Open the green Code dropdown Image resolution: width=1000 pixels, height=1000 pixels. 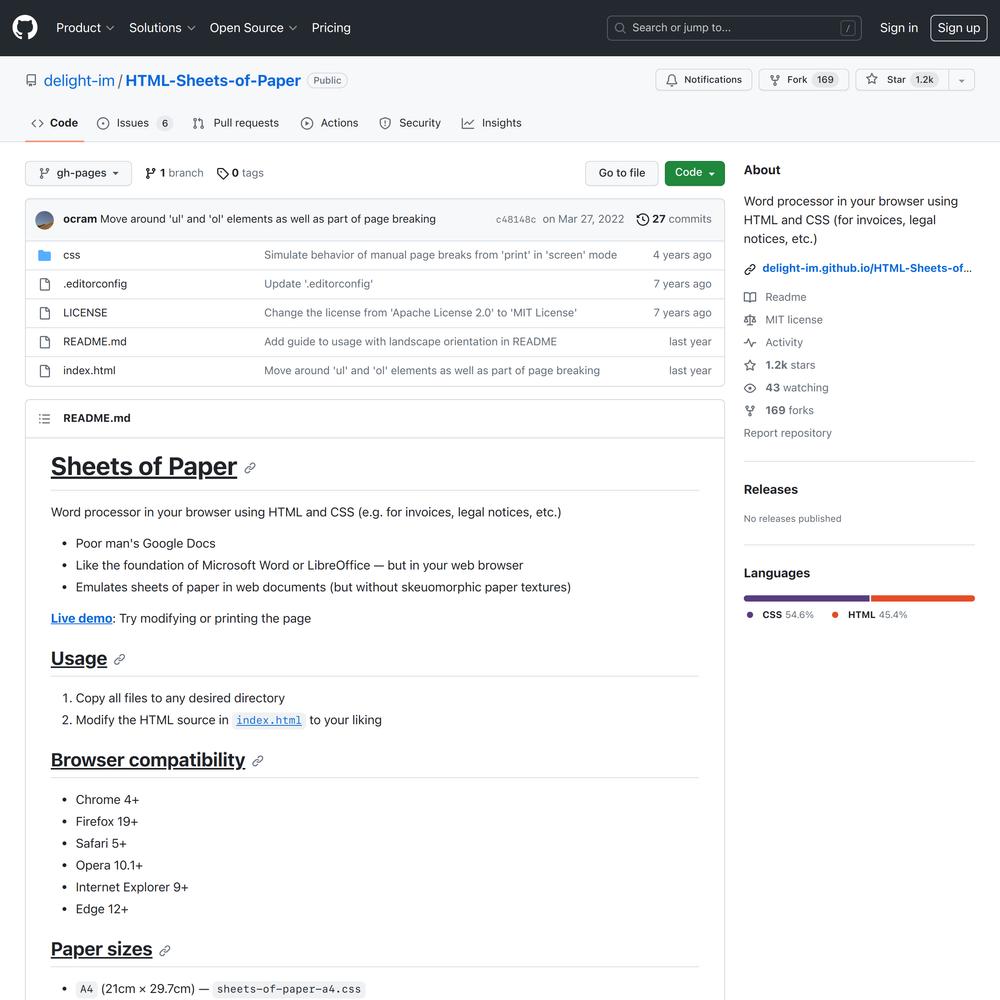click(695, 173)
